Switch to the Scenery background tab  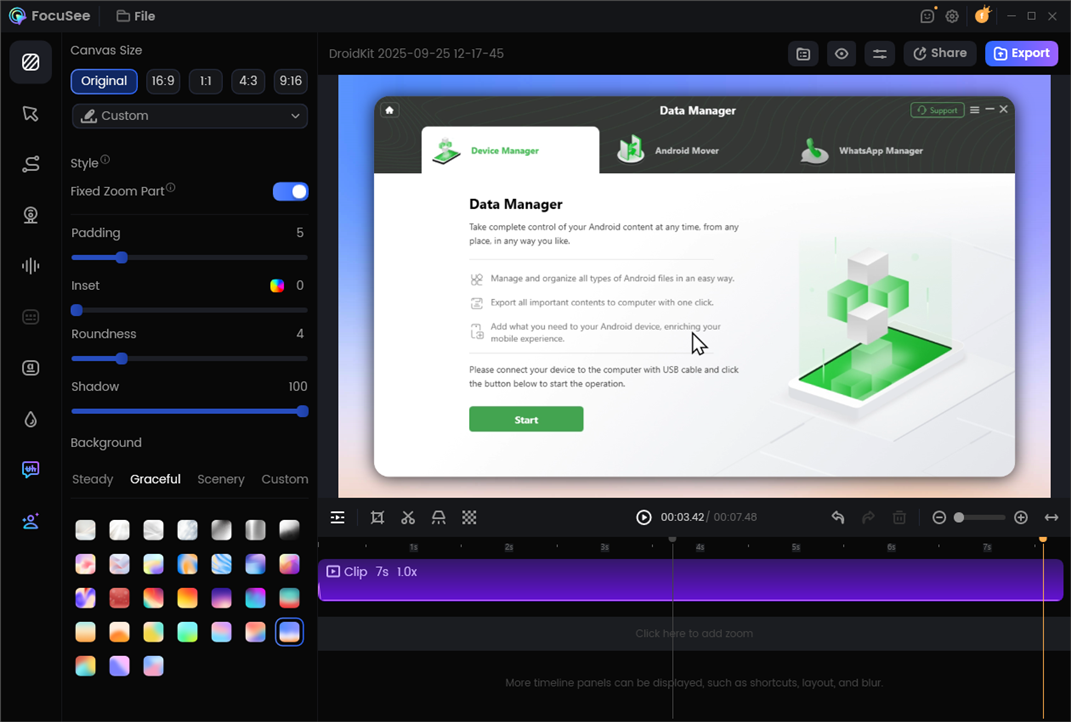click(x=220, y=479)
